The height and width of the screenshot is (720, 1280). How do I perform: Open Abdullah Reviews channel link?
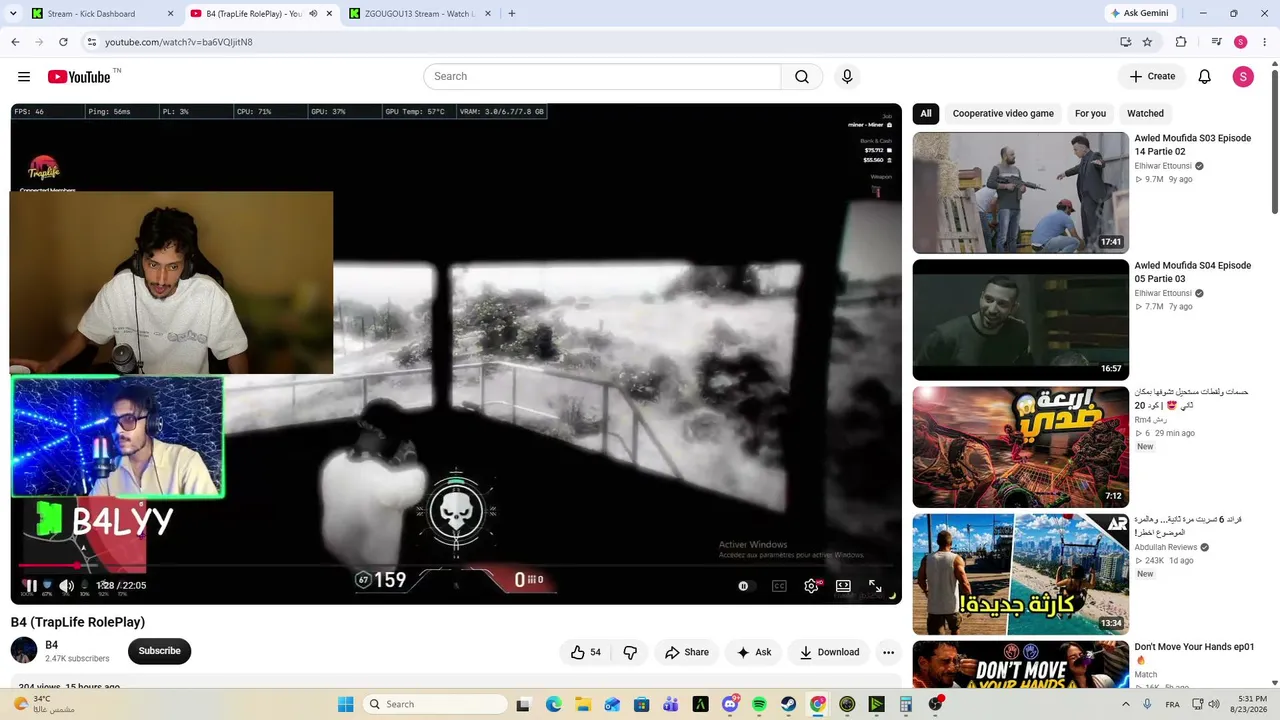[1166, 548]
